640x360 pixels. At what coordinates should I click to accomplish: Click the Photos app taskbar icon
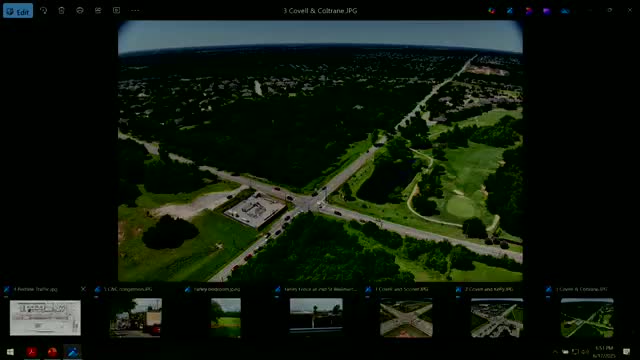73,352
